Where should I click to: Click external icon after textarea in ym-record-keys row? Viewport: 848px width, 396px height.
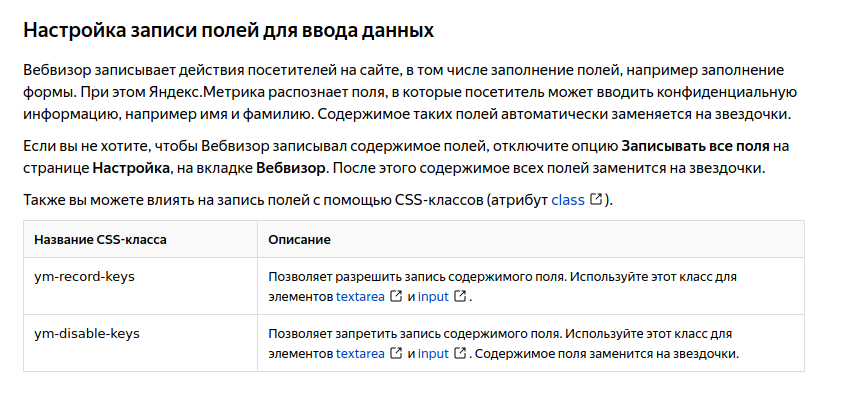point(396,296)
